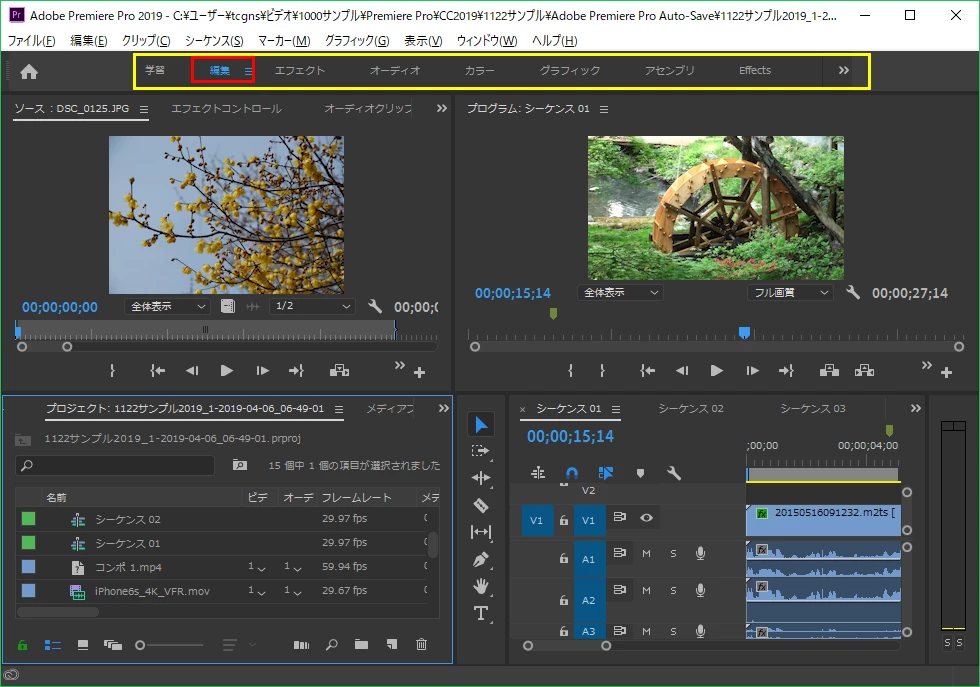Create new bin with folder icon
The height and width of the screenshot is (687, 980).
(361, 645)
